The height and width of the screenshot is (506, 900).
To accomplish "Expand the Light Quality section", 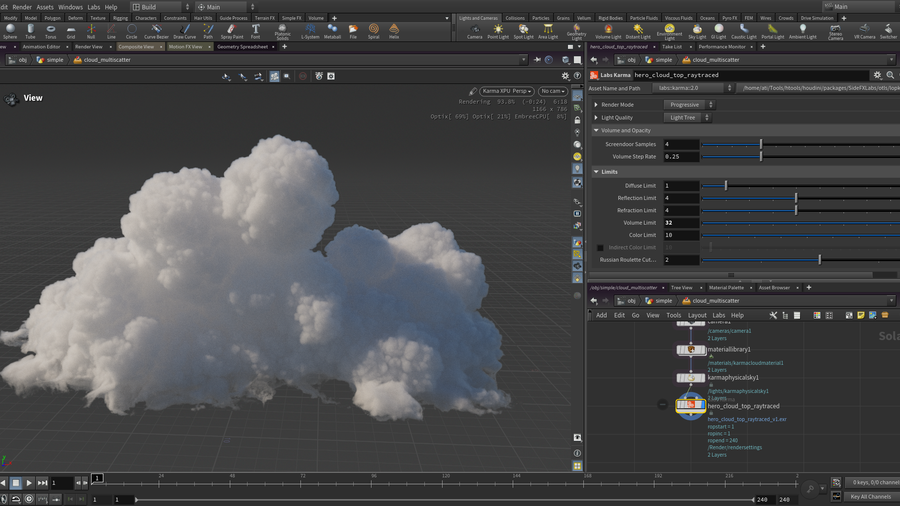I will coord(596,118).
